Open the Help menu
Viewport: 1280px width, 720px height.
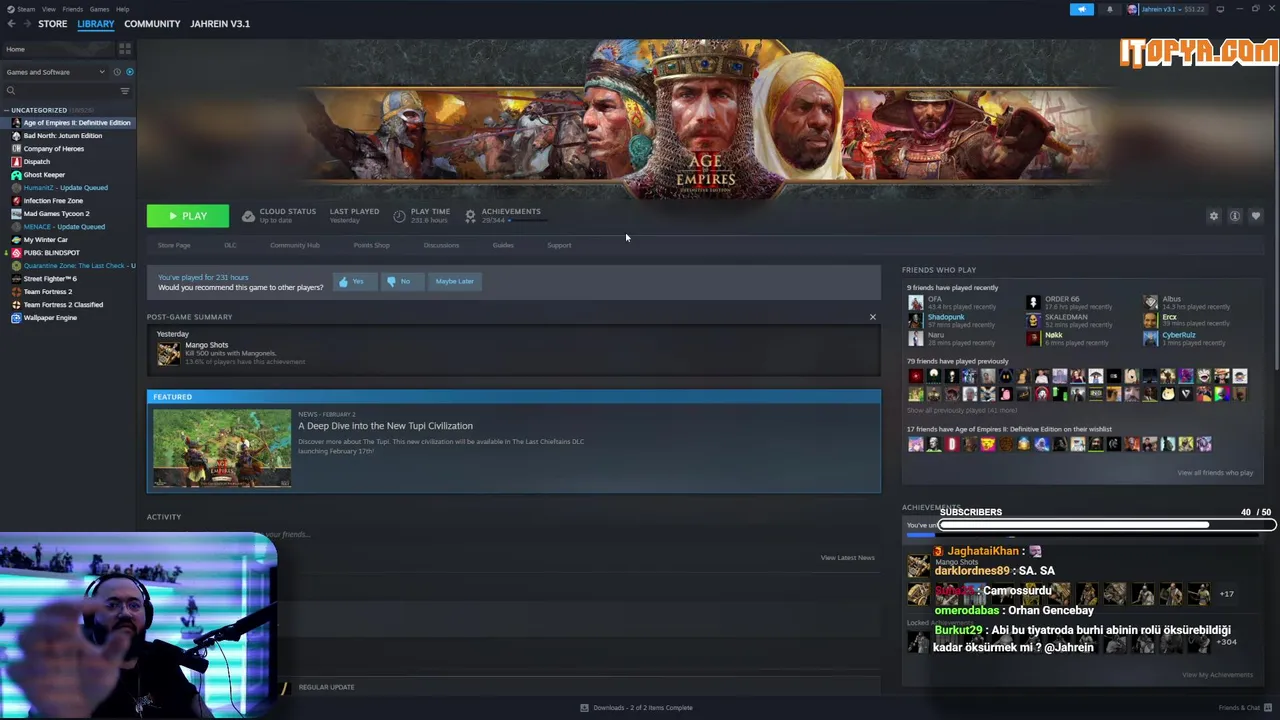[122, 9]
